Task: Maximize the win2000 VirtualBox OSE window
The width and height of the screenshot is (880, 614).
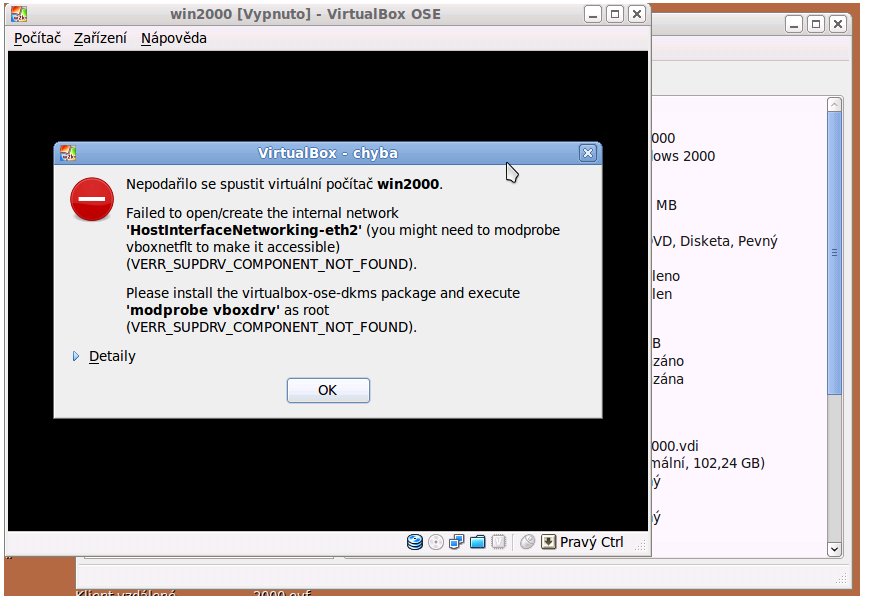Action: pyautogui.click(x=615, y=14)
